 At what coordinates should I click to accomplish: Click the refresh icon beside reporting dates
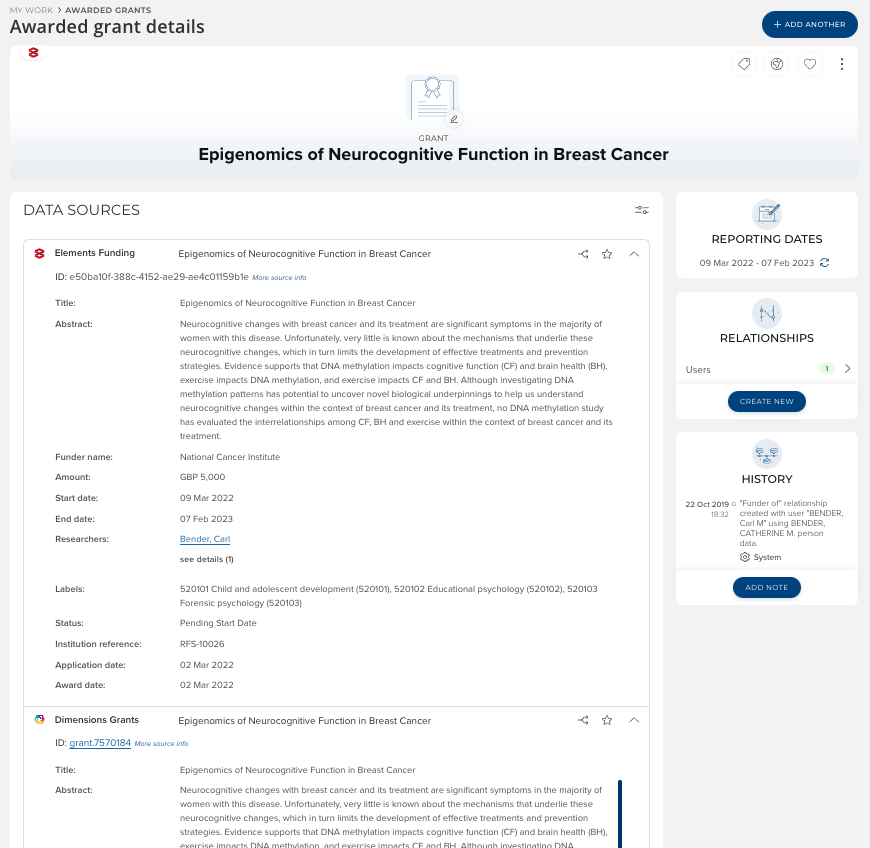pyautogui.click(x=825, y=262)
